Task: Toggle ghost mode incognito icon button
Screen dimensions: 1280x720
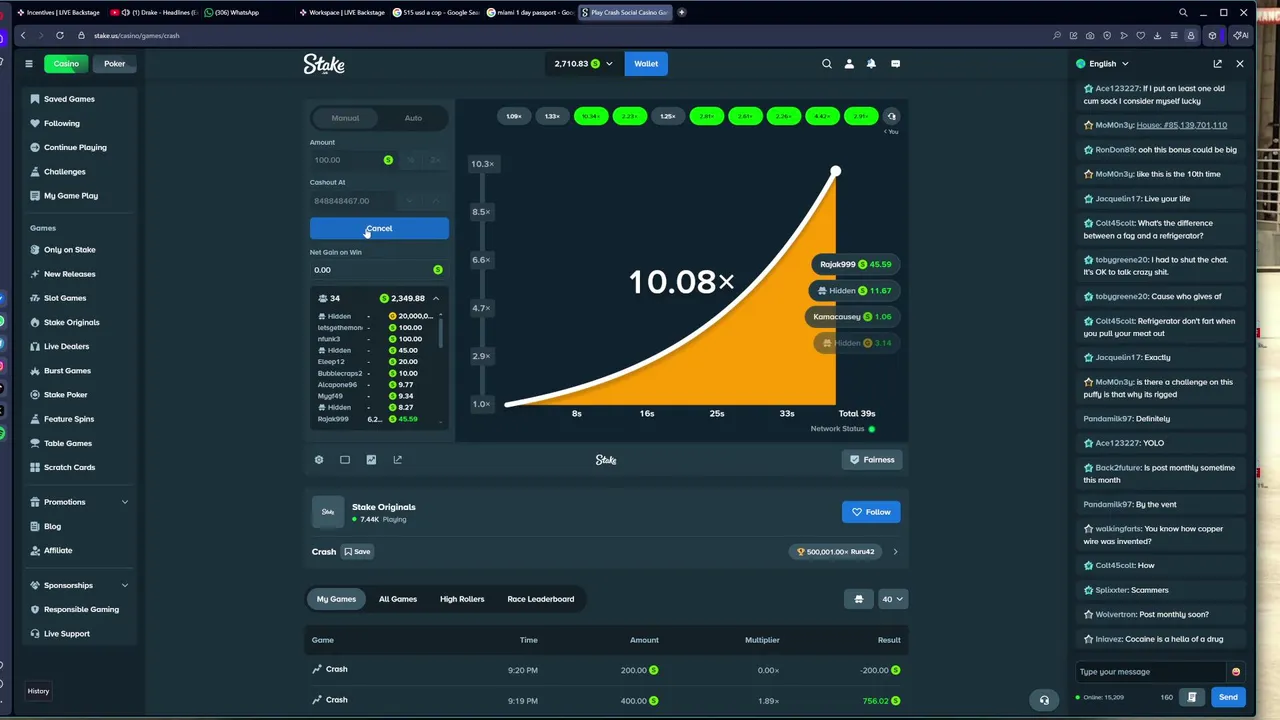Action: [x=858, y=599]
